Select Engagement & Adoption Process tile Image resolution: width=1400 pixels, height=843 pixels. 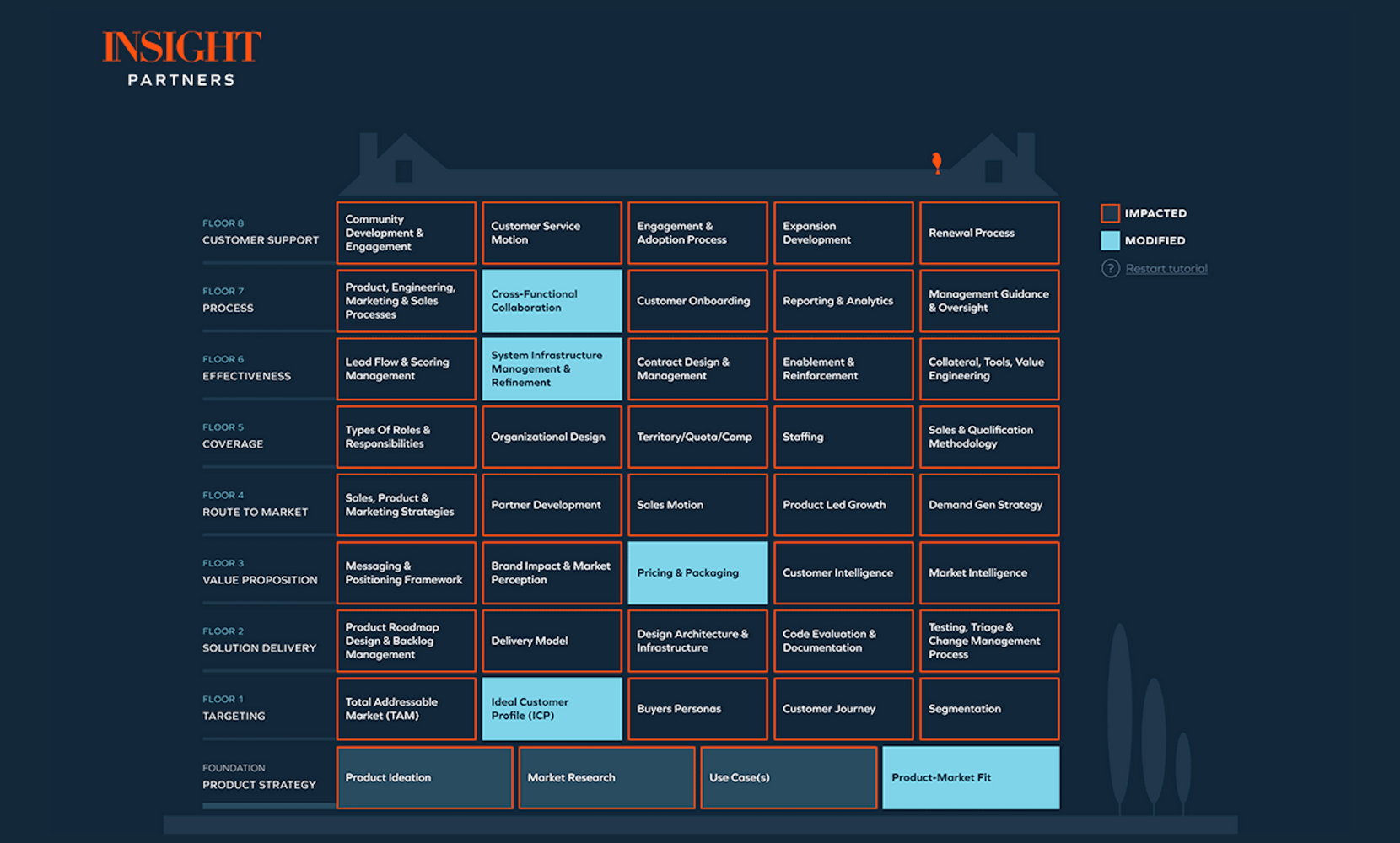tap(697, 233)
